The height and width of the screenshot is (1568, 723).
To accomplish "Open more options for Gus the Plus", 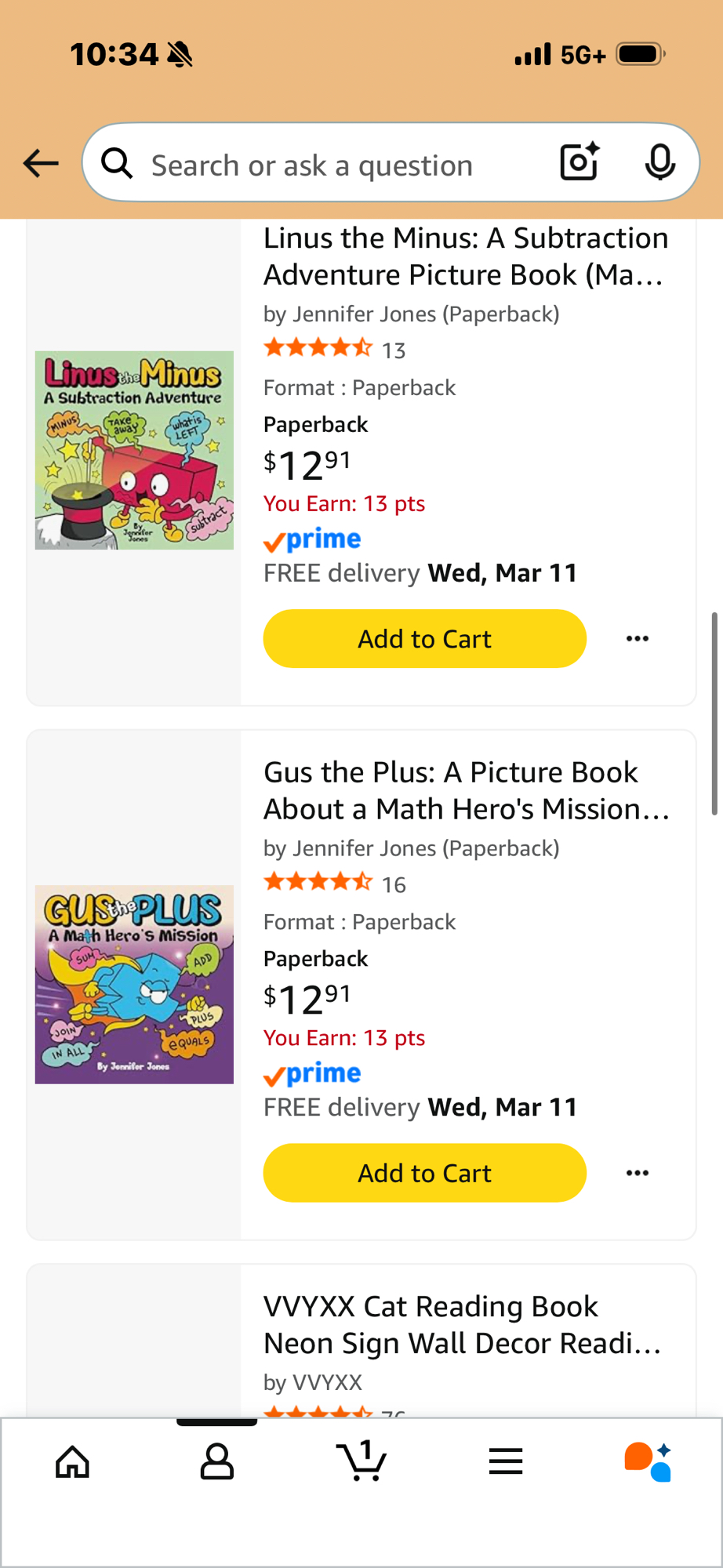I will 638,1173.
